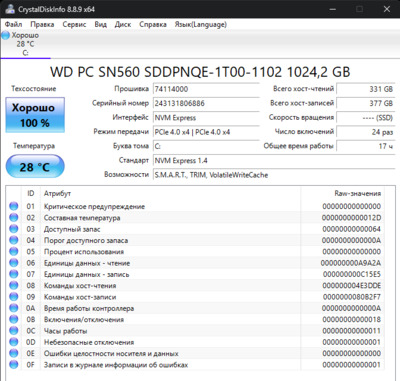Image resolution: width=400 pixels, height=381 pixels.
Task: Click the Возможности field with S.M.A.R.T., TRIM
Action: point(274,175)
